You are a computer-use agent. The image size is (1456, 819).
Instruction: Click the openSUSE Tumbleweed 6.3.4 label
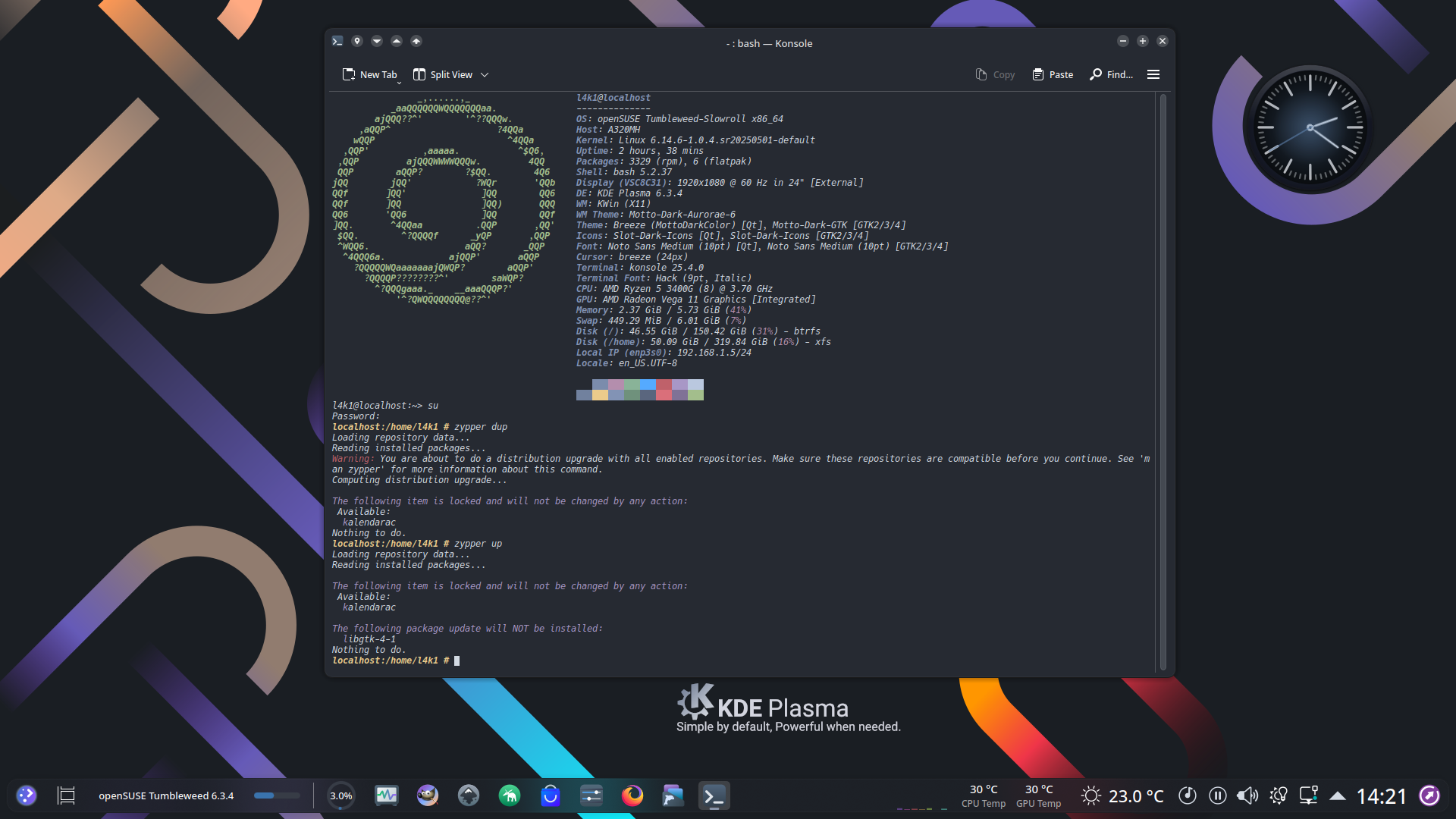click(x=166, y=795)
